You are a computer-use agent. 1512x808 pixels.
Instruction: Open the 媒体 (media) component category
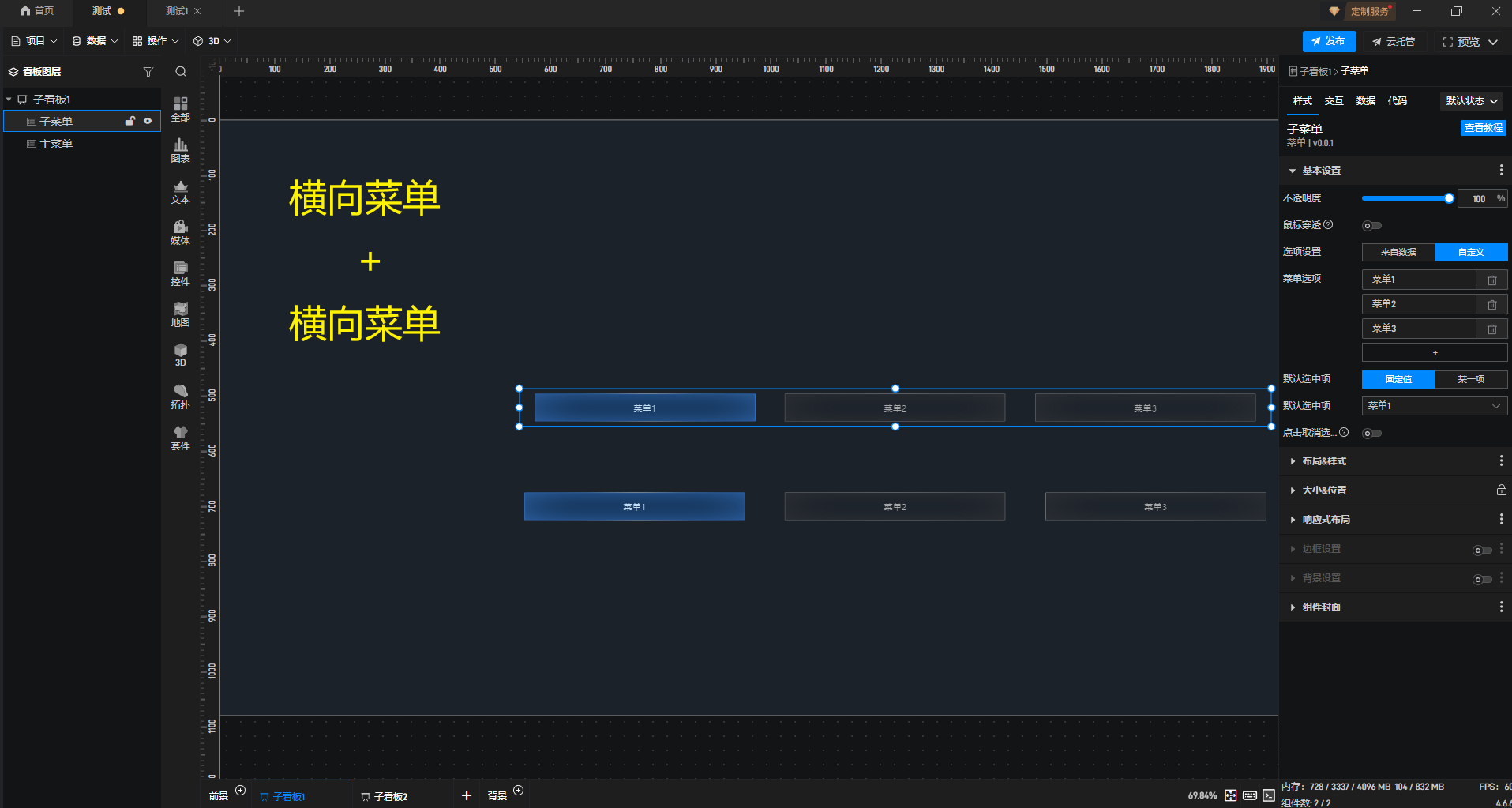click(180, 232)
